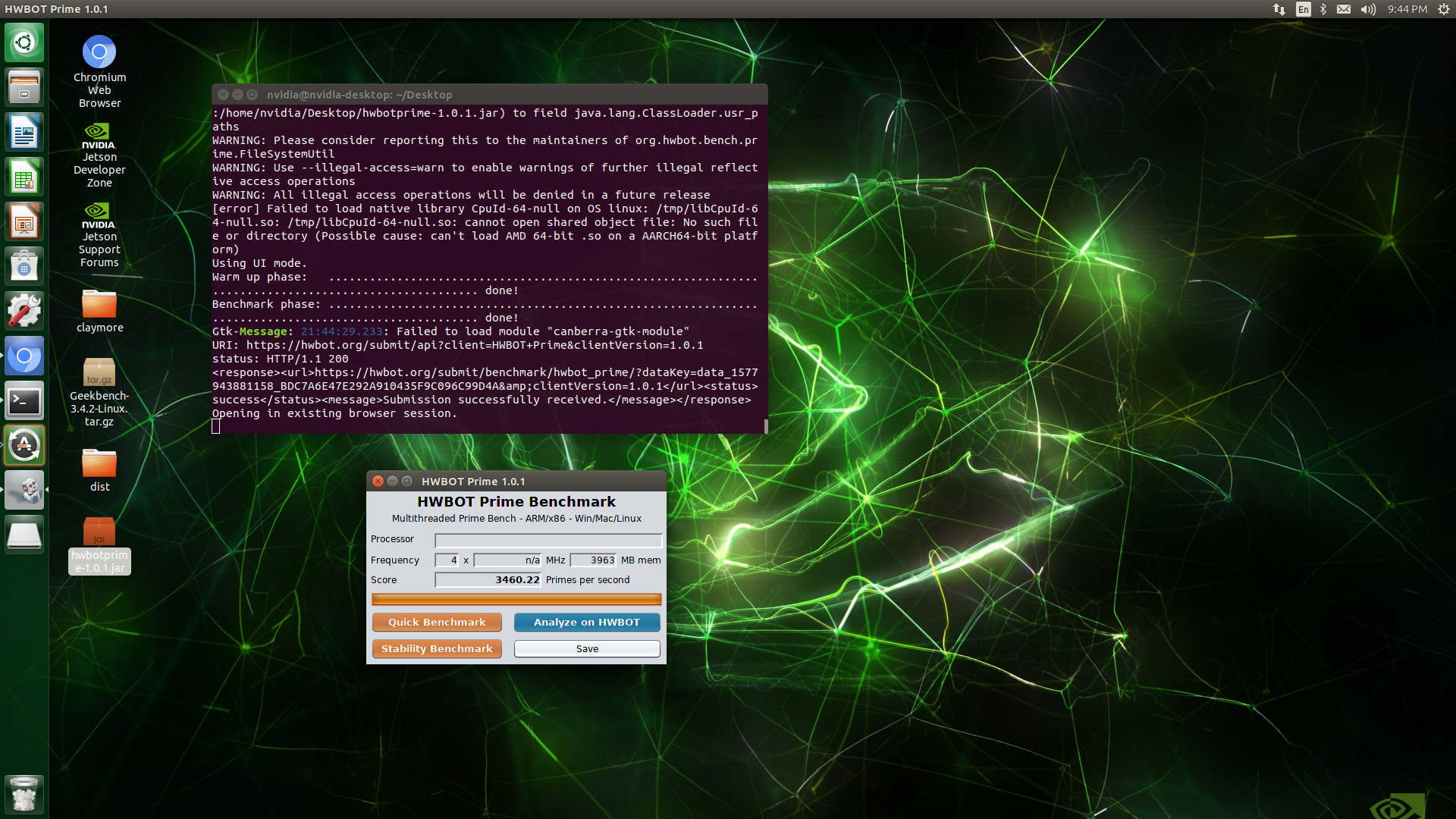Click the terminal line 'Using UI mode.'
1456x819 pixels.
(259, 263)
